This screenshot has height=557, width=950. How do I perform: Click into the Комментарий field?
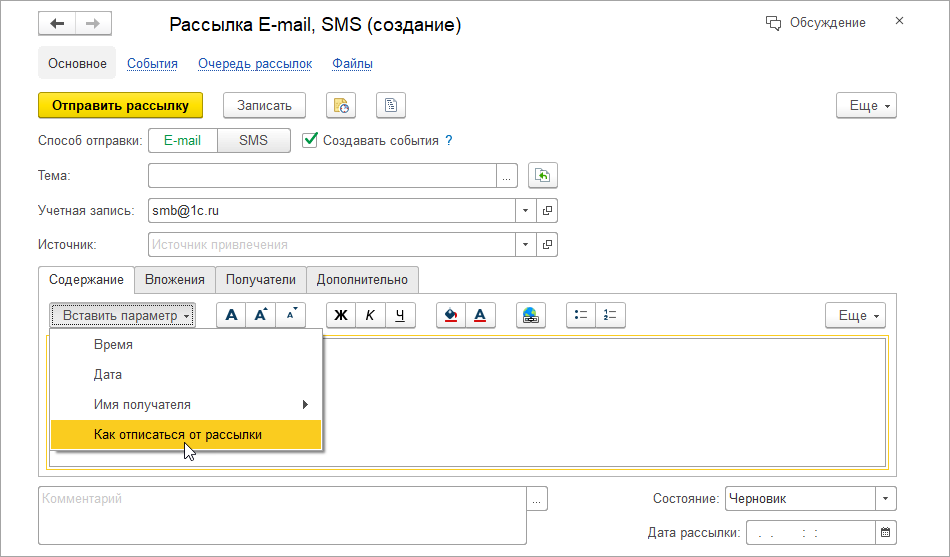282,514
